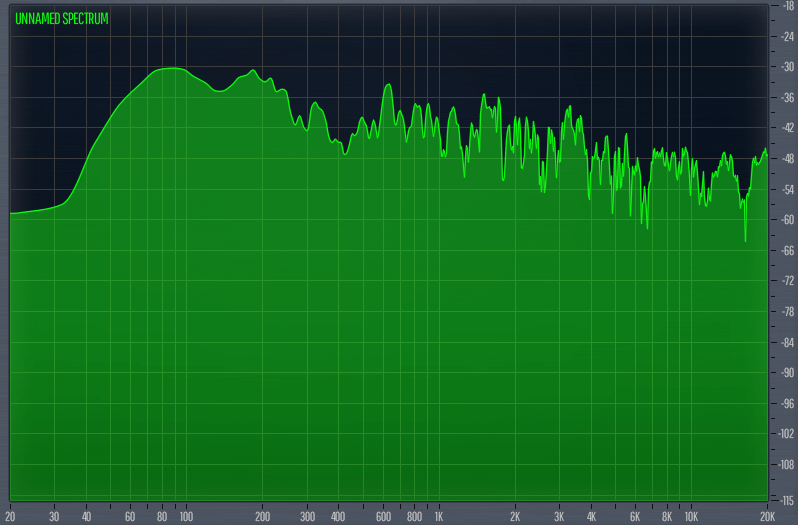
Task: Click the '-30' dB scale label
Action: [787, 67]
